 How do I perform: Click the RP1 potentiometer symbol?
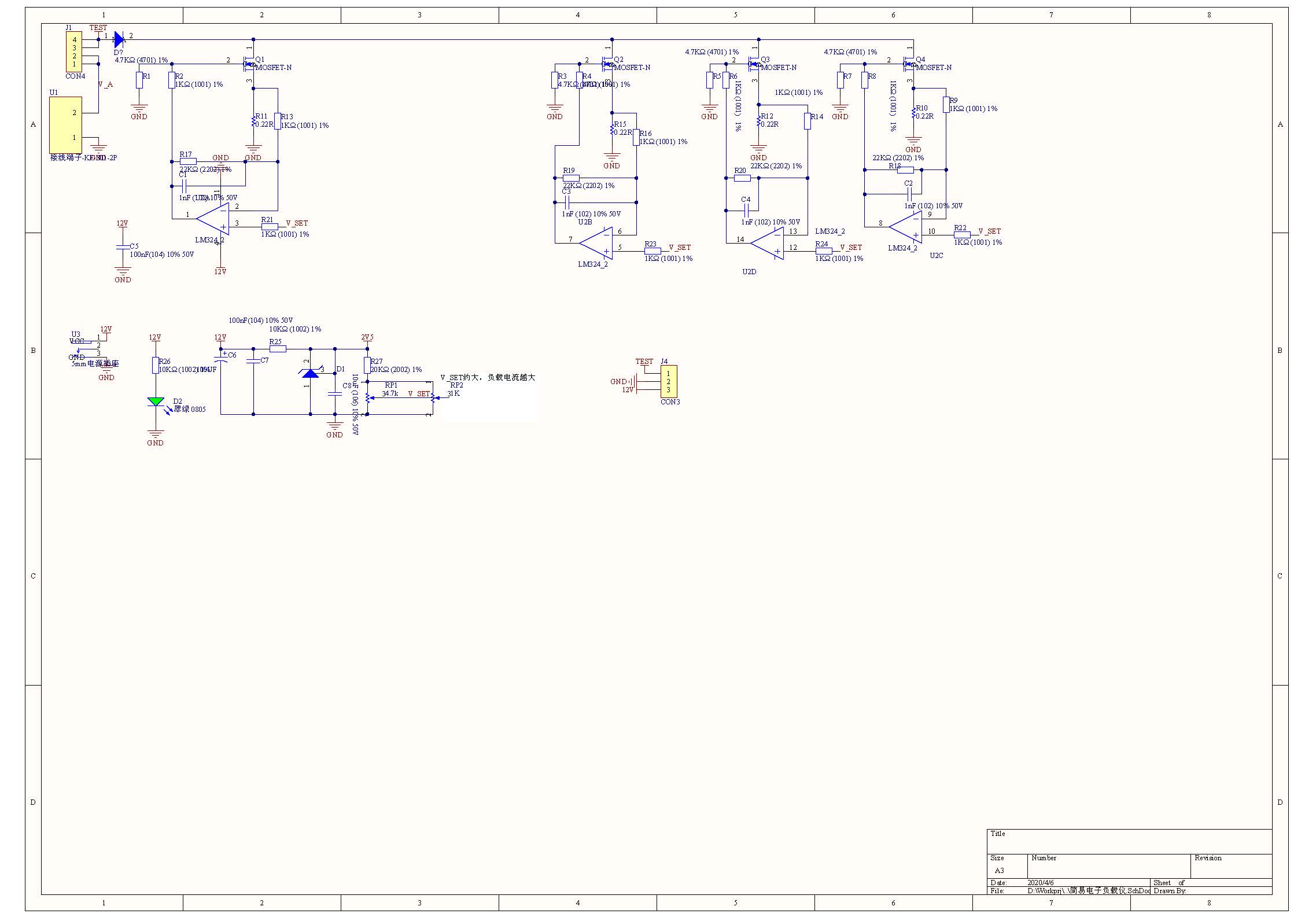[368, 397]
